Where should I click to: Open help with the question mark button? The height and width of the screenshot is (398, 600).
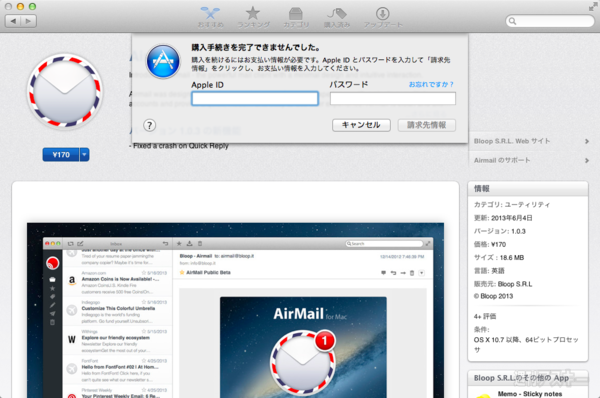pyautogui.click(x=150, y=125)
